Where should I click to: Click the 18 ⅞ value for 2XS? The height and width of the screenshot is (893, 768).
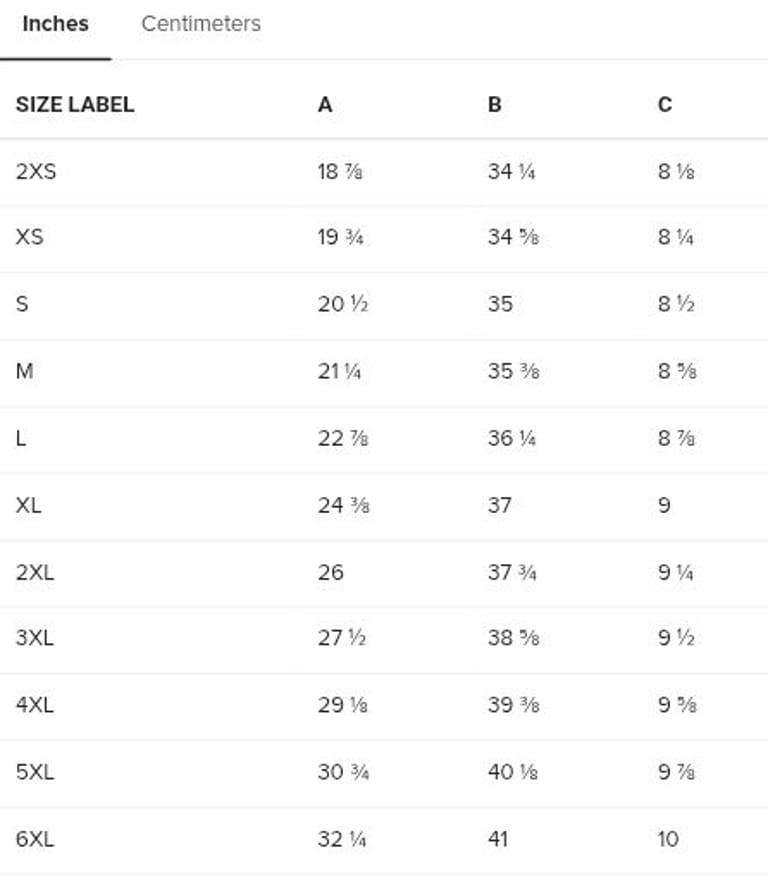(340, 171)
